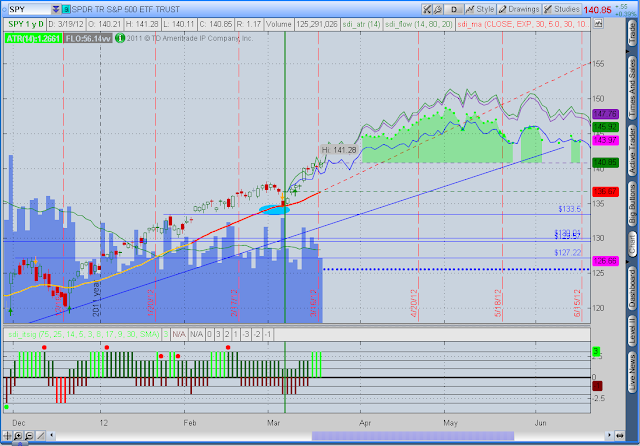Click the green 140.85 price bubble

coord(605,162)
